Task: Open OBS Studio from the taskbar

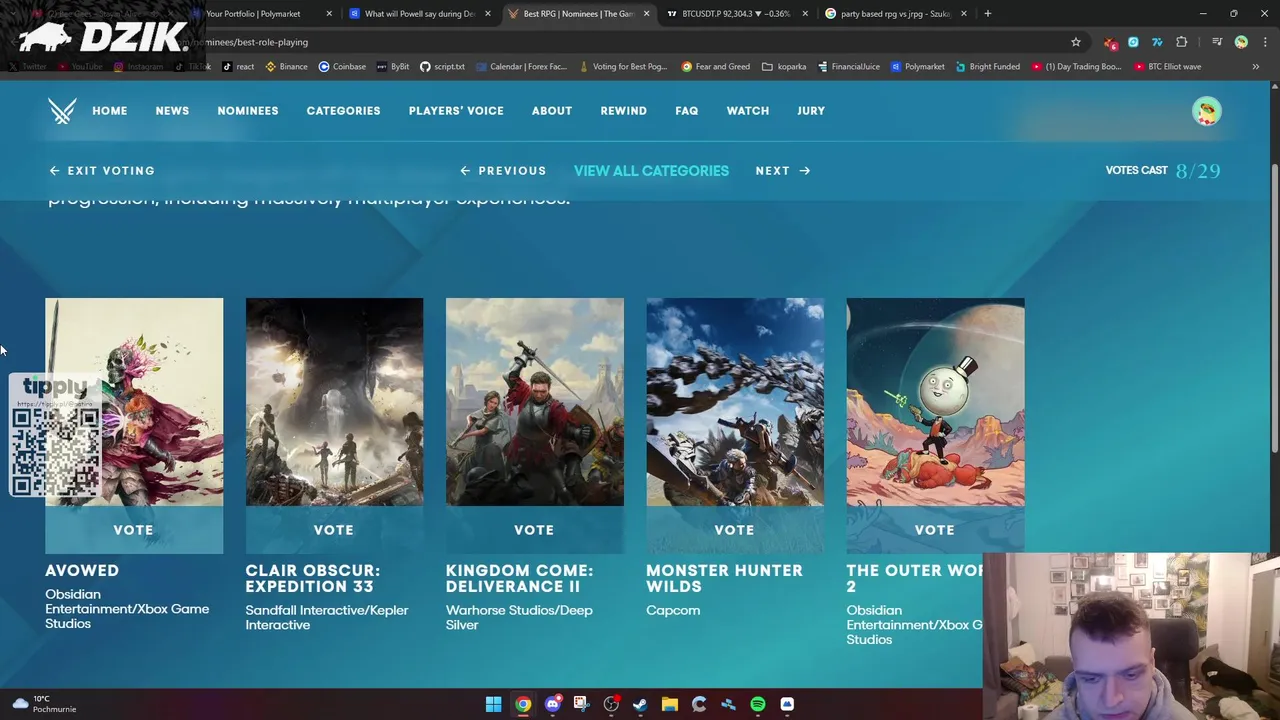Action: [x=611, y=704]
